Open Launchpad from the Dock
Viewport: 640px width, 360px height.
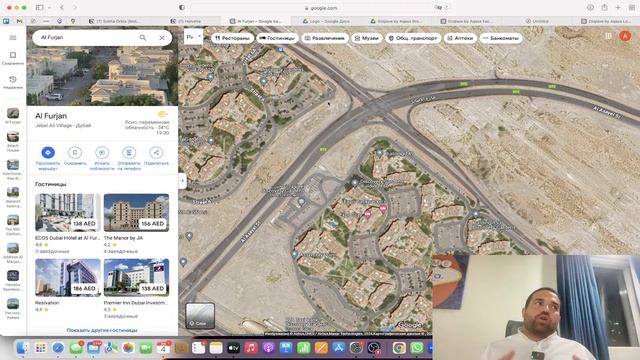tap(40, 348)
